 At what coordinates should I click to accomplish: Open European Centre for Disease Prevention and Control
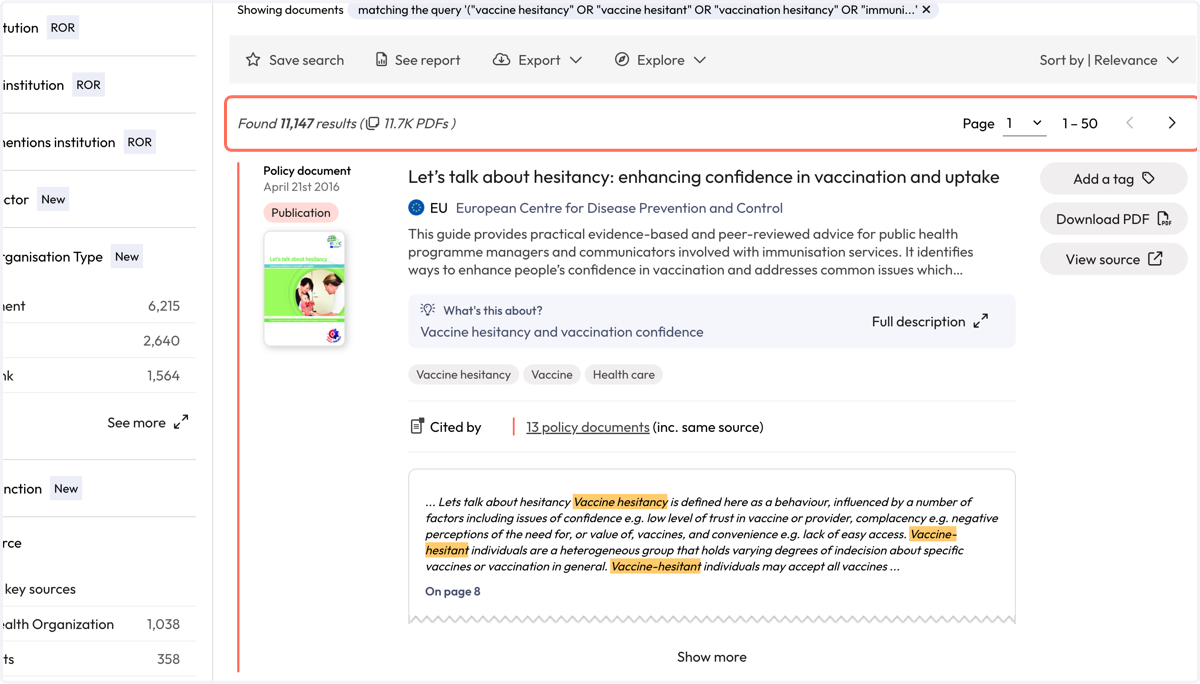tap(619, 208)
